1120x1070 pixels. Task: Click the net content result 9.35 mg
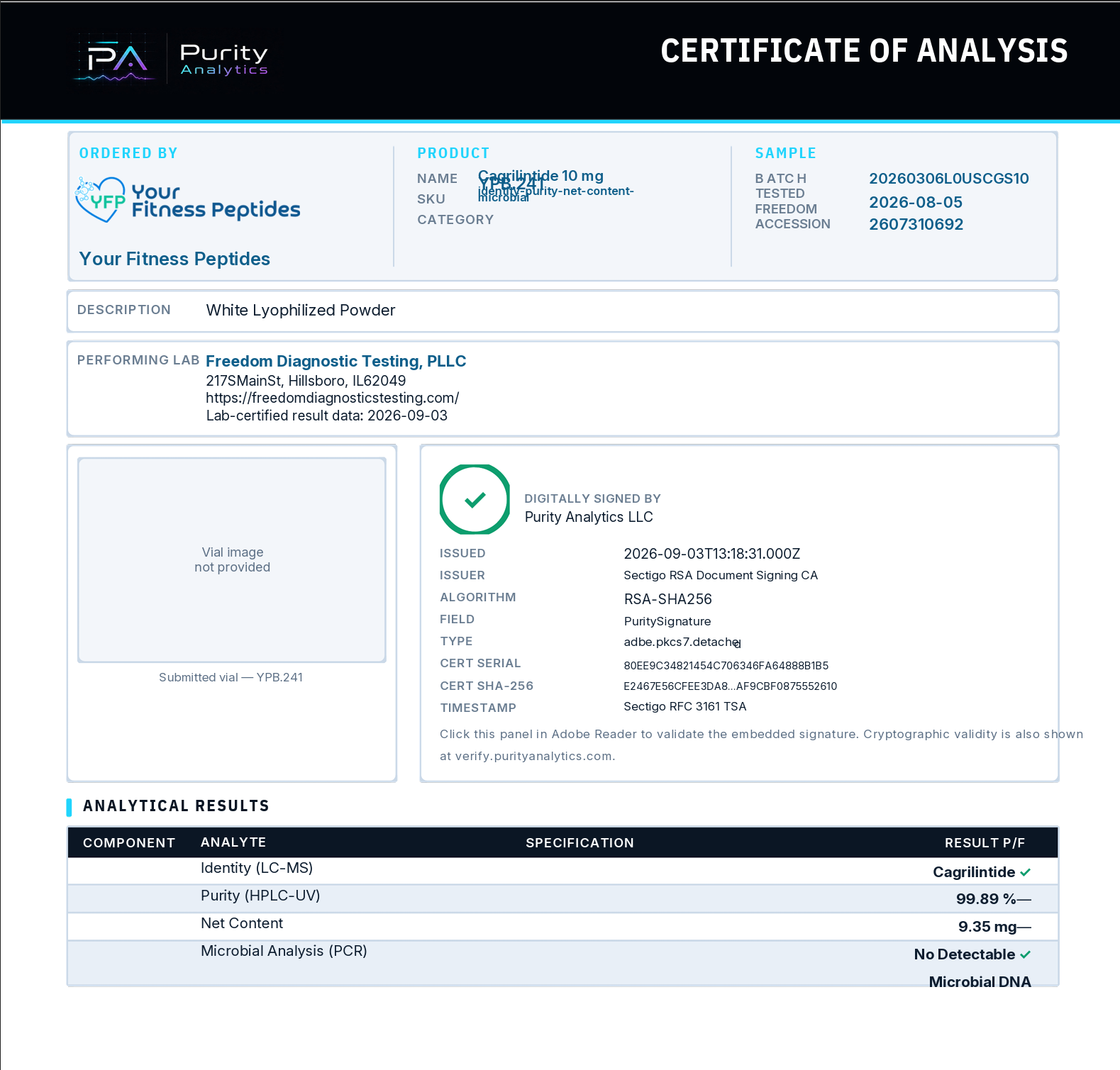pyautogui.click(x=987, y=927)
